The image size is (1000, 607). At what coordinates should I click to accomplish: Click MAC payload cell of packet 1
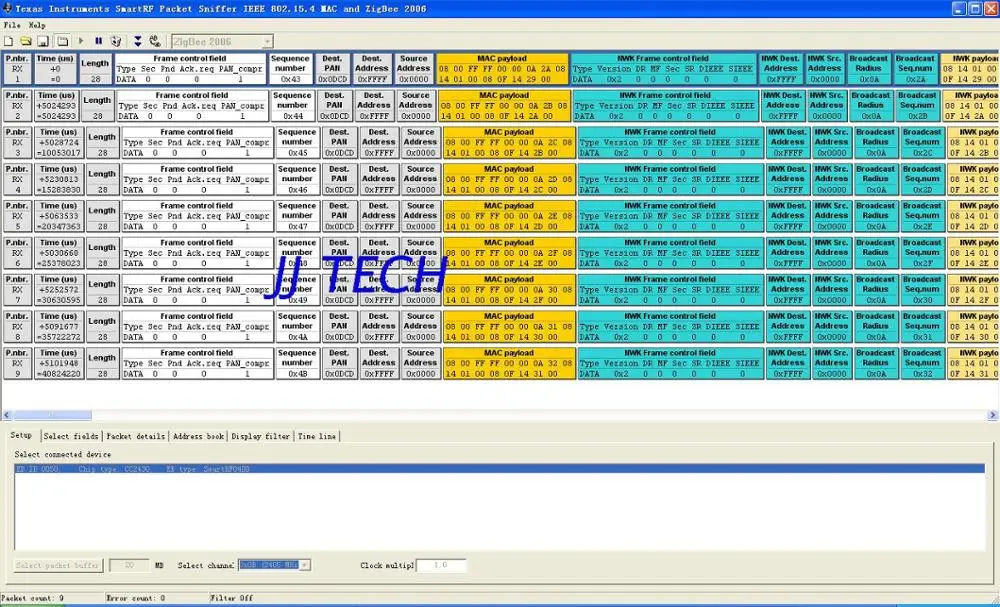502,69
